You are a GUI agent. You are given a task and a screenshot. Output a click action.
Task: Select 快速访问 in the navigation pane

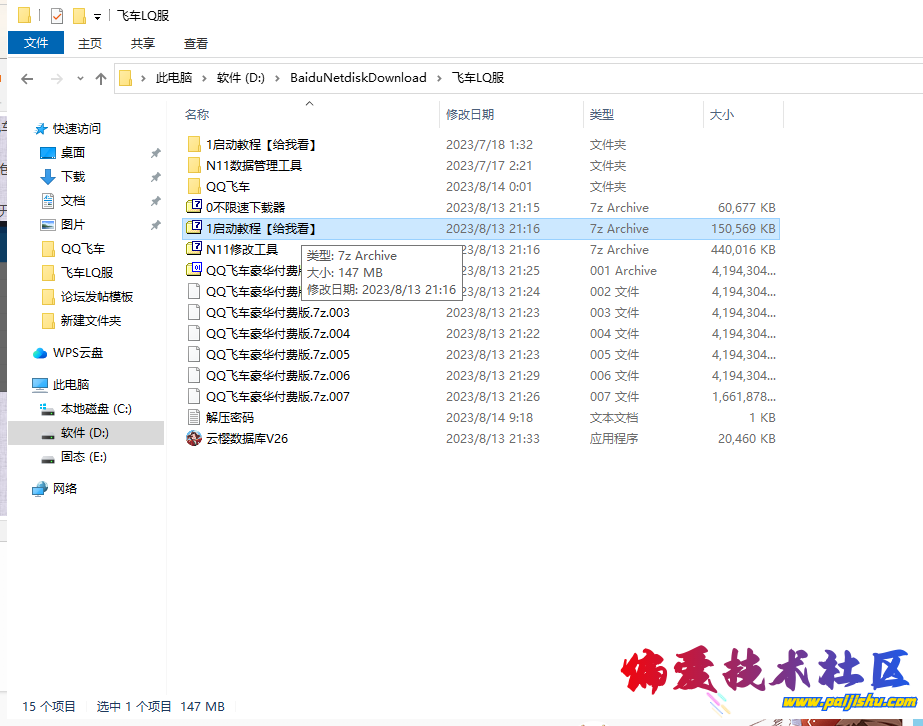coord(77,128)
